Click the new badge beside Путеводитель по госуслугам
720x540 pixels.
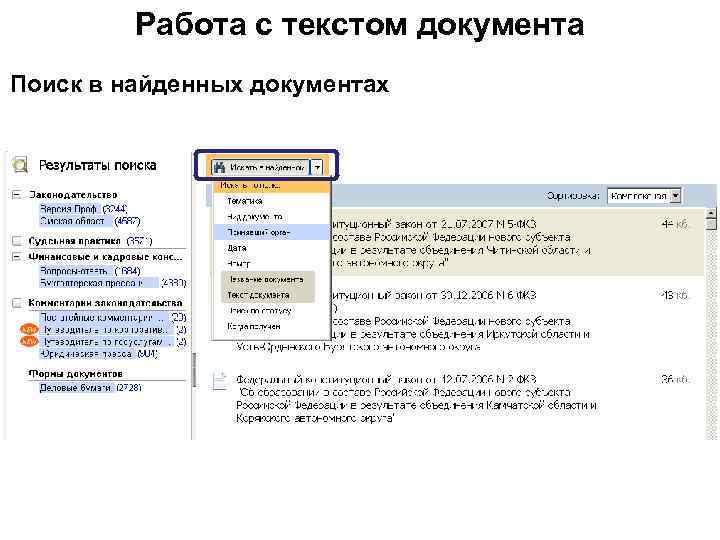coord(29,342)
